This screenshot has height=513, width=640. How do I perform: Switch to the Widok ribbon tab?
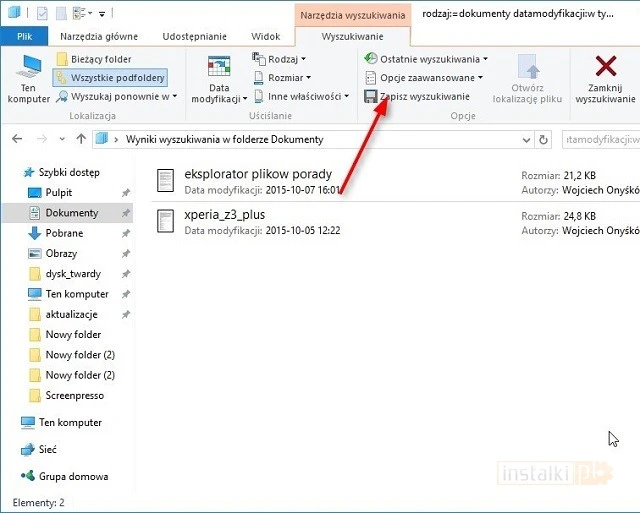click(x=265, y=36)
